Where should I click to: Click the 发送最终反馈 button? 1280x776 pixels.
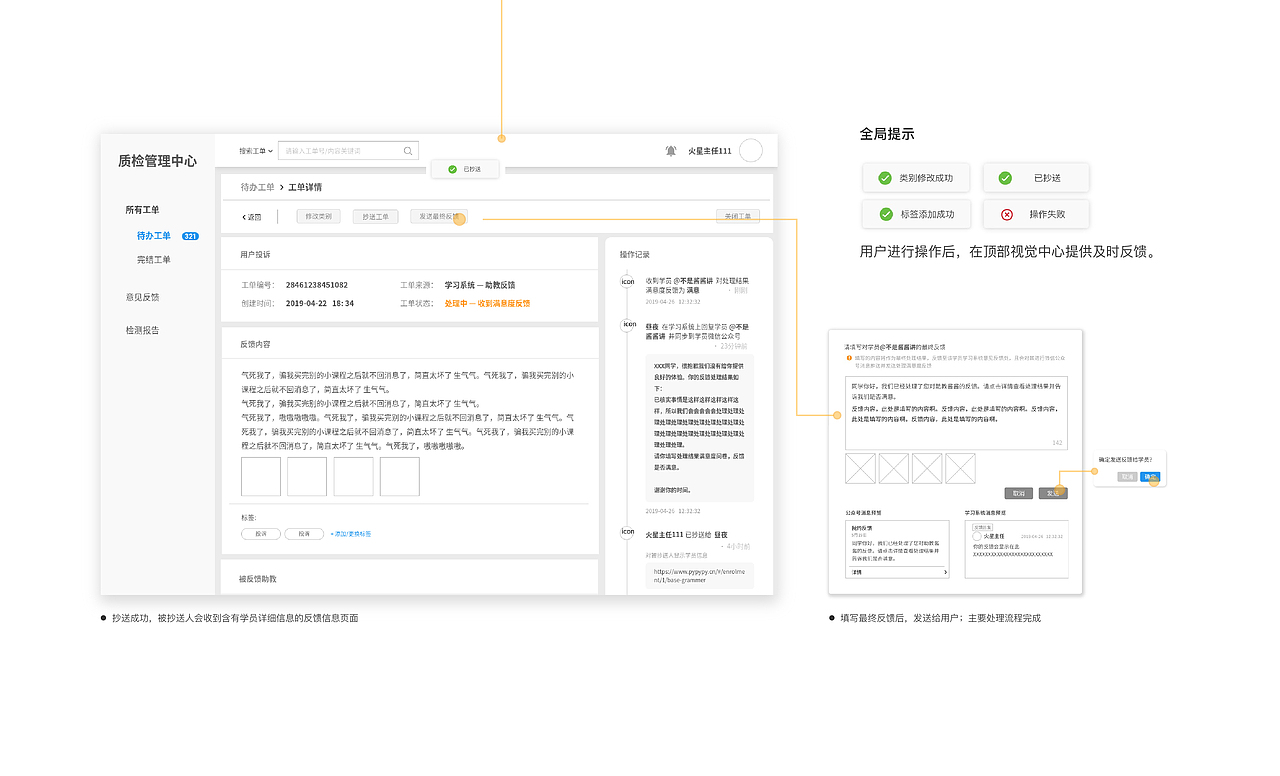[x=439, y=216]
